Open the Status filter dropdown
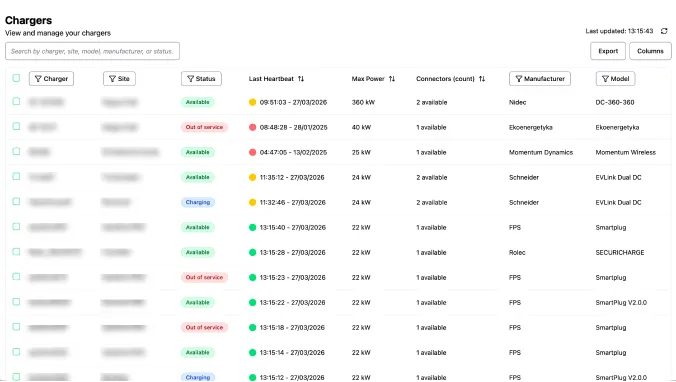The width and height of the screenshot is (676, 382). (x=201, y=78)
